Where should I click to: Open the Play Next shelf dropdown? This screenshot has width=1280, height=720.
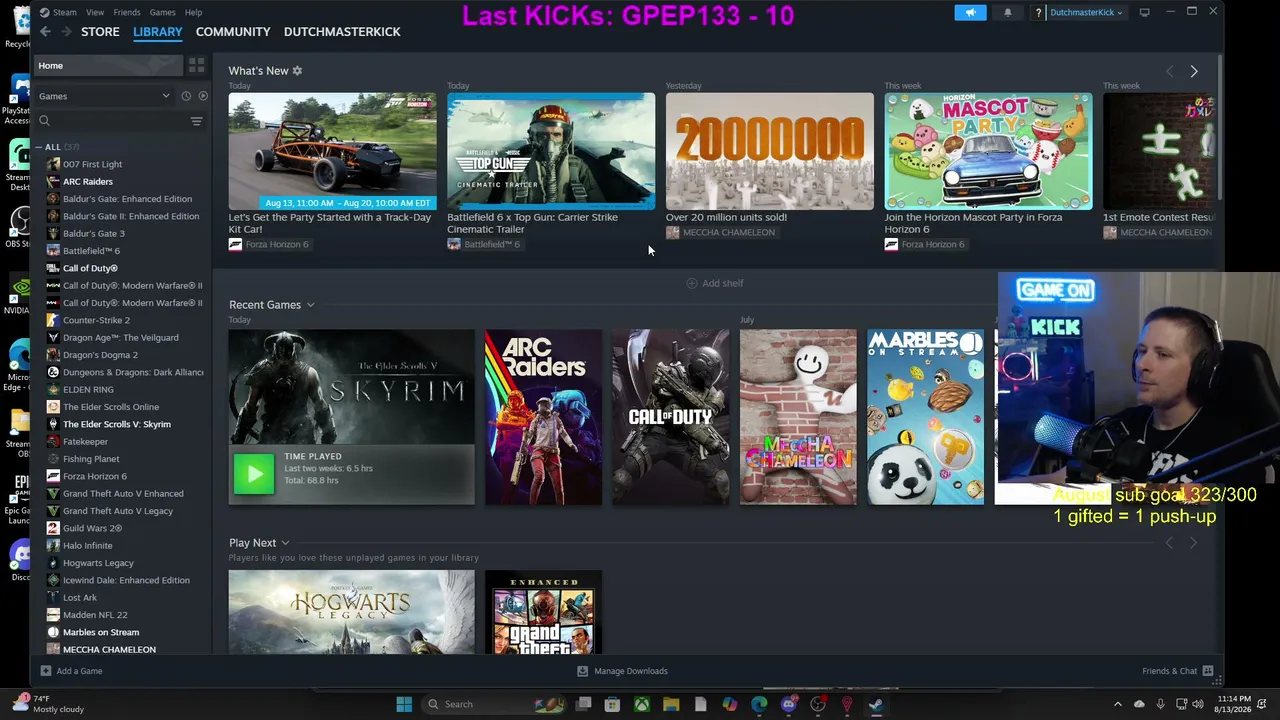(285, 543)
